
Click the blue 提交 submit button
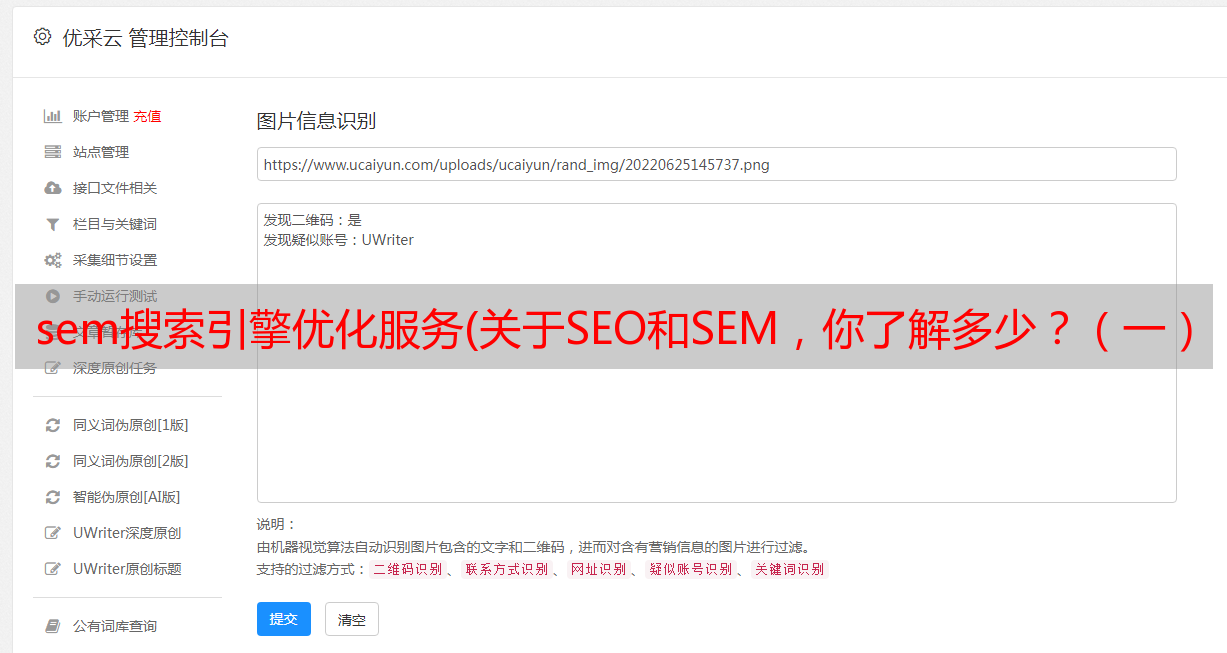click(x=284, y=619)
